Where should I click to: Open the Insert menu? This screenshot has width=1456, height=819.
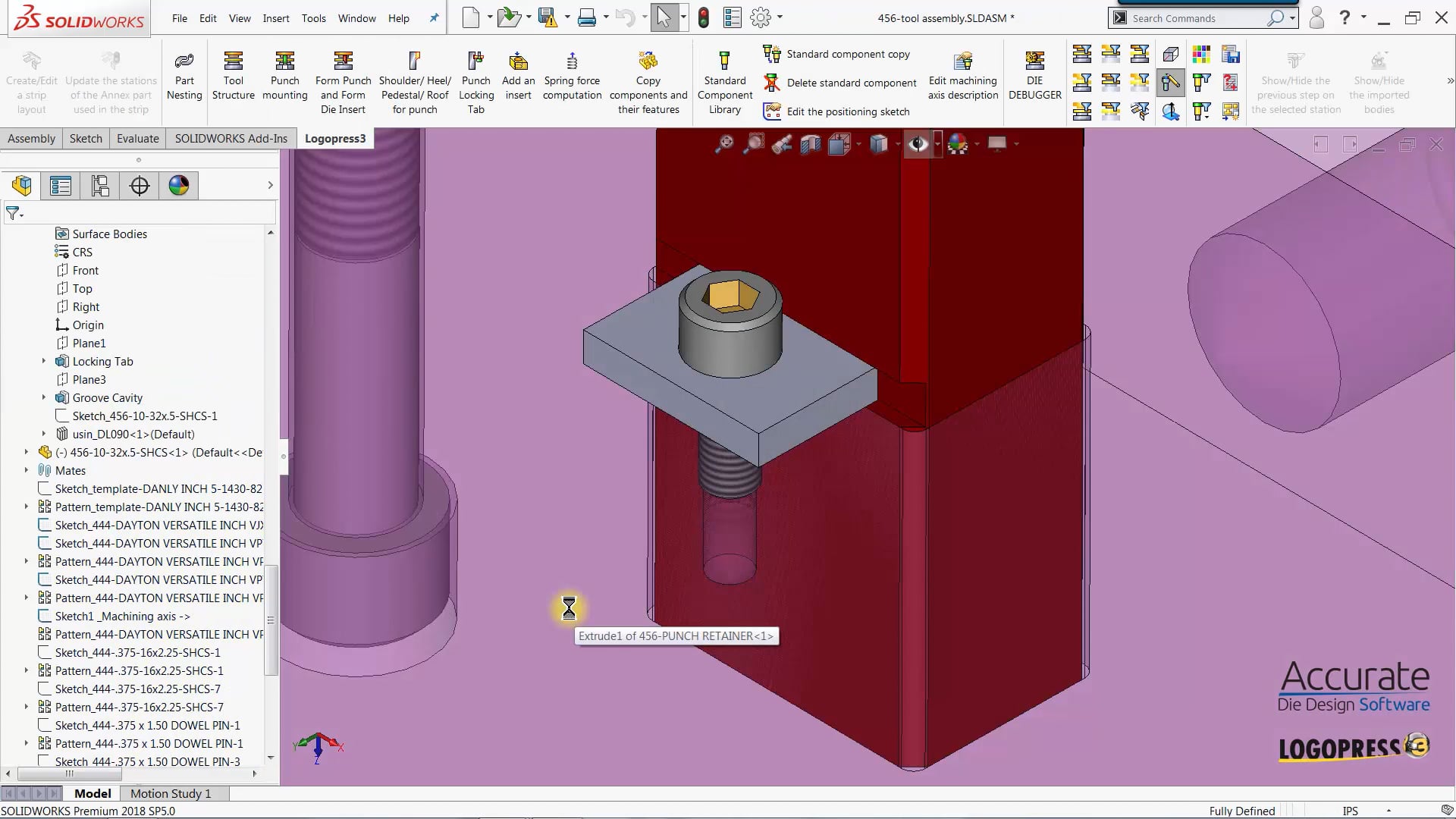(x=276, y=18)
